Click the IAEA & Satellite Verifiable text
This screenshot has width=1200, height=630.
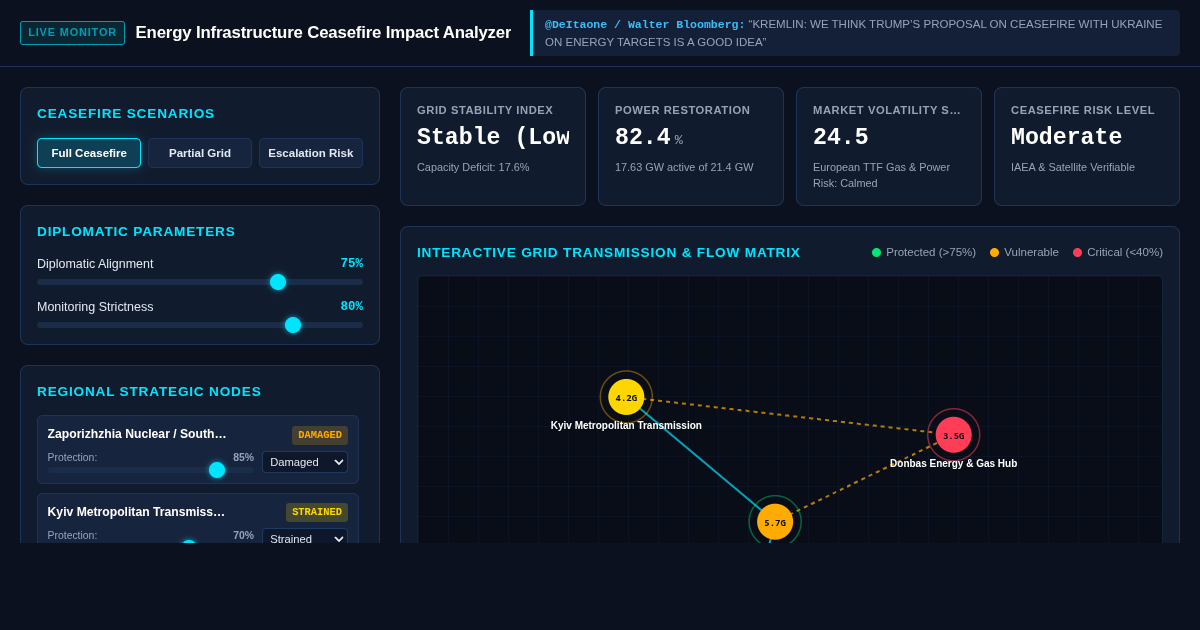point(1073,167)
